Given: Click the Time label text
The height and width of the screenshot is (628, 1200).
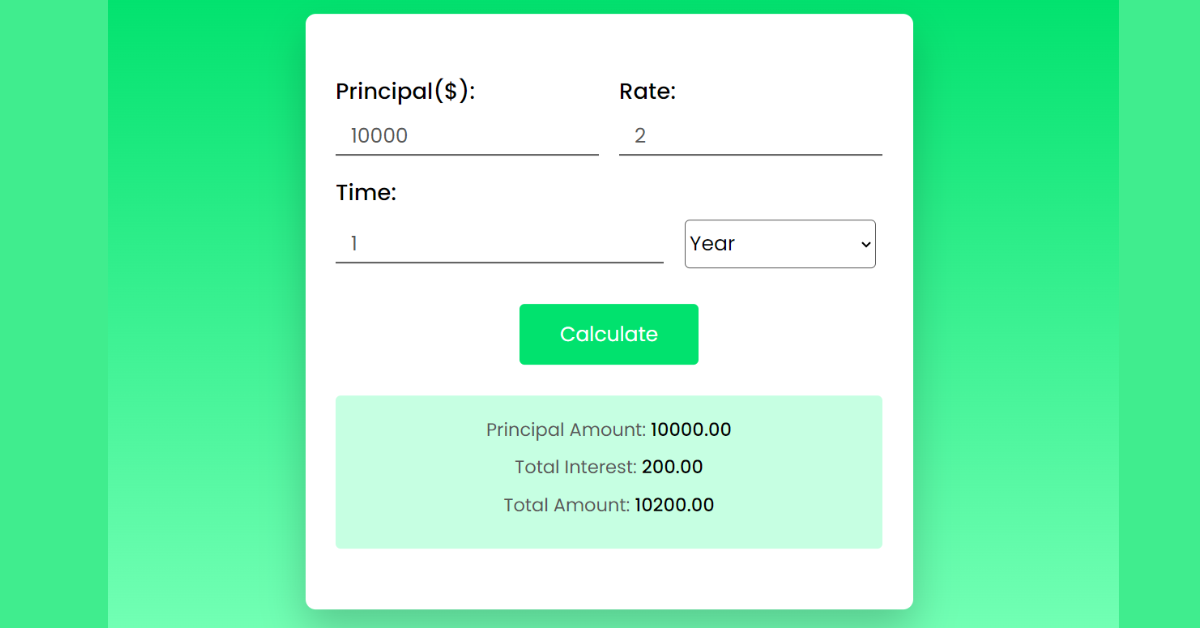Looking at the screenshot, I should tap(366, 193).
